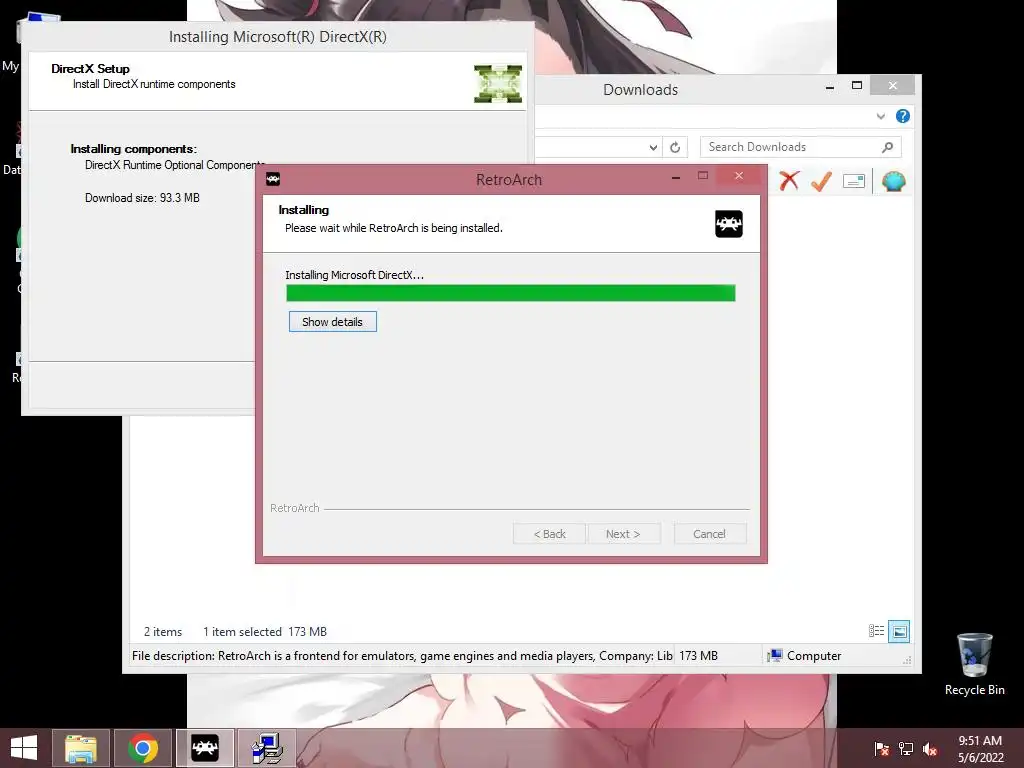Refresh the Downloads folder view
This screenshot has height=768, width=1024.
pyautogui.click(x=675, y=148)
